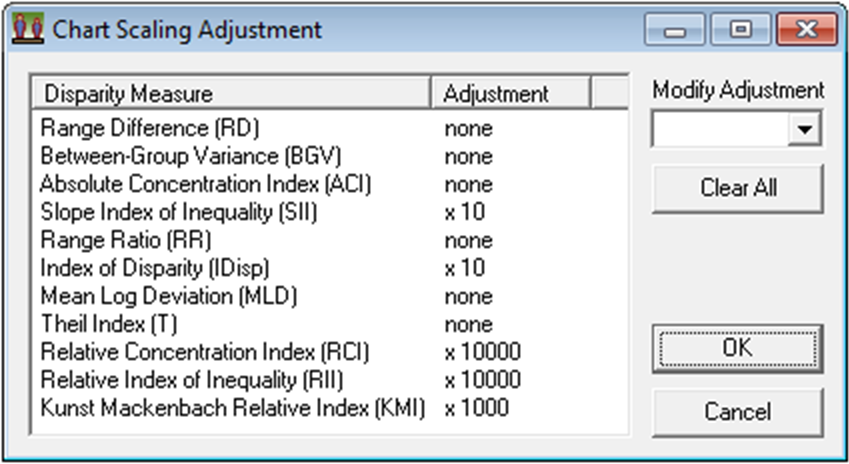Choose Kunst Mackenbach Relative Index (KMI) row
The image size is (849, 464).
(x=232, y=408)
